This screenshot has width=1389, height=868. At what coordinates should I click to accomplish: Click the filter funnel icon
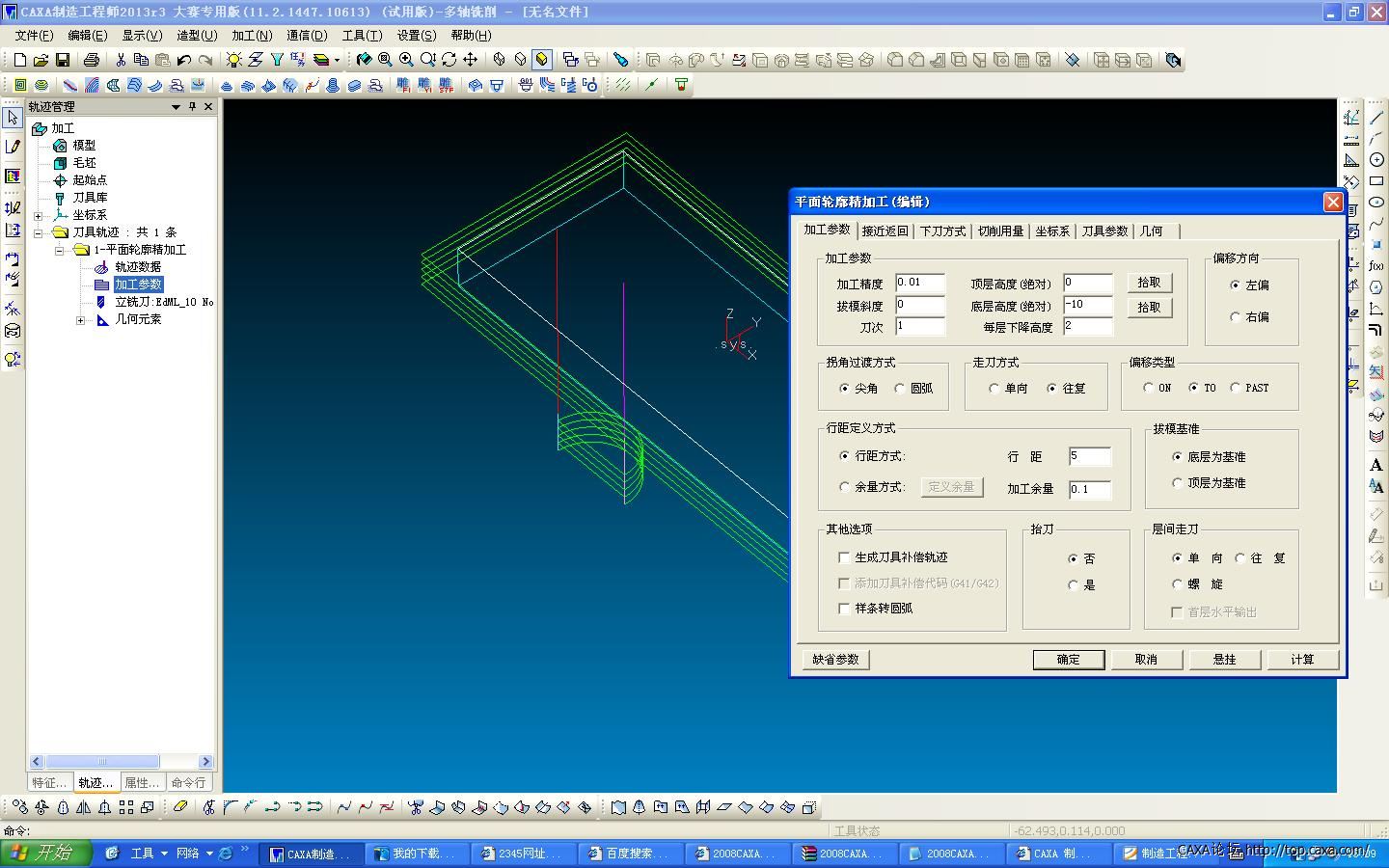[276, 60]
